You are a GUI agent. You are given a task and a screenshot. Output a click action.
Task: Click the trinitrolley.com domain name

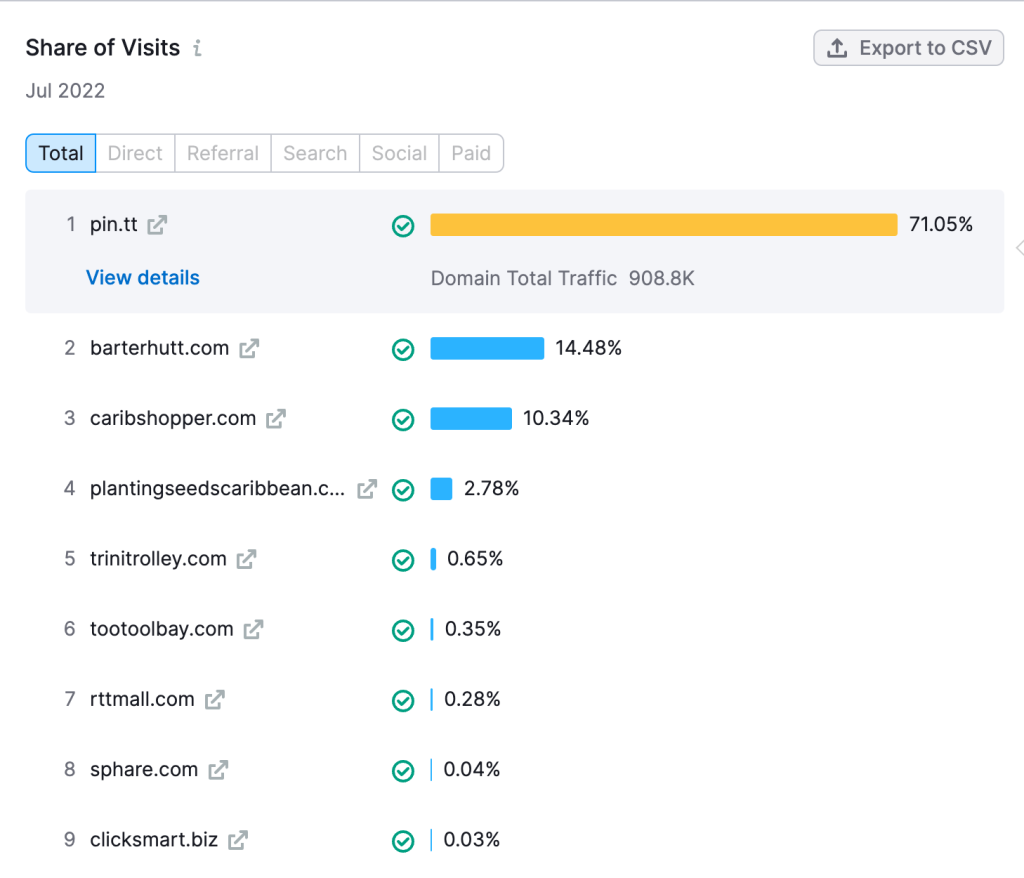158,559
